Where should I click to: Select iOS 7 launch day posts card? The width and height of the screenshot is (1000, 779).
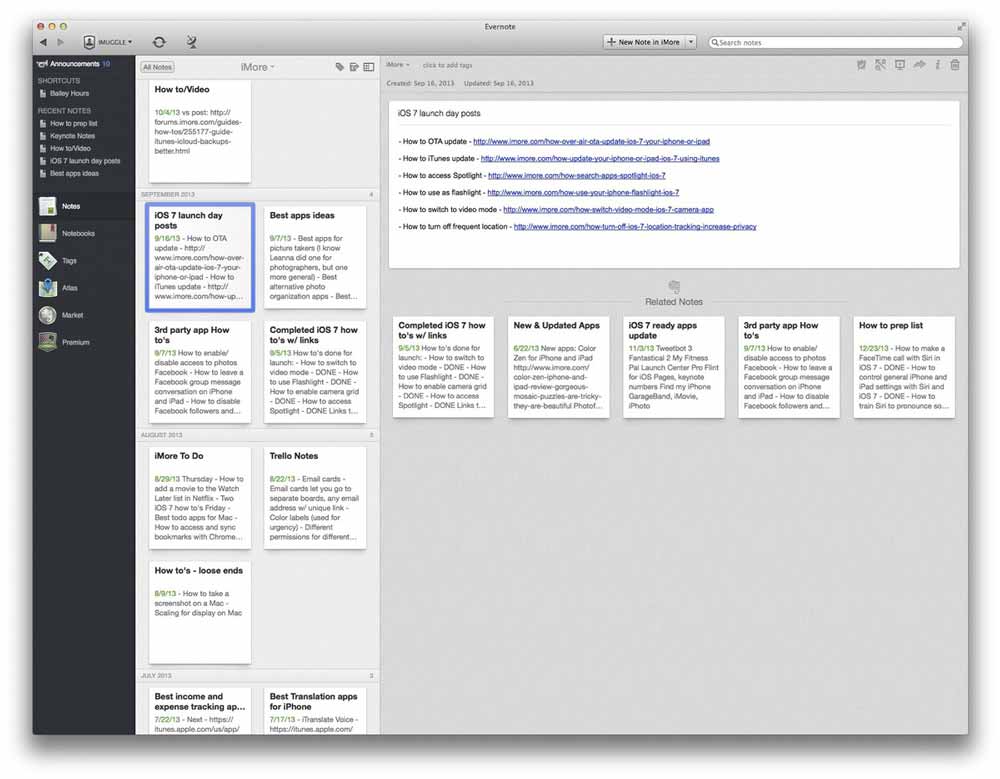tap(200, 257)
